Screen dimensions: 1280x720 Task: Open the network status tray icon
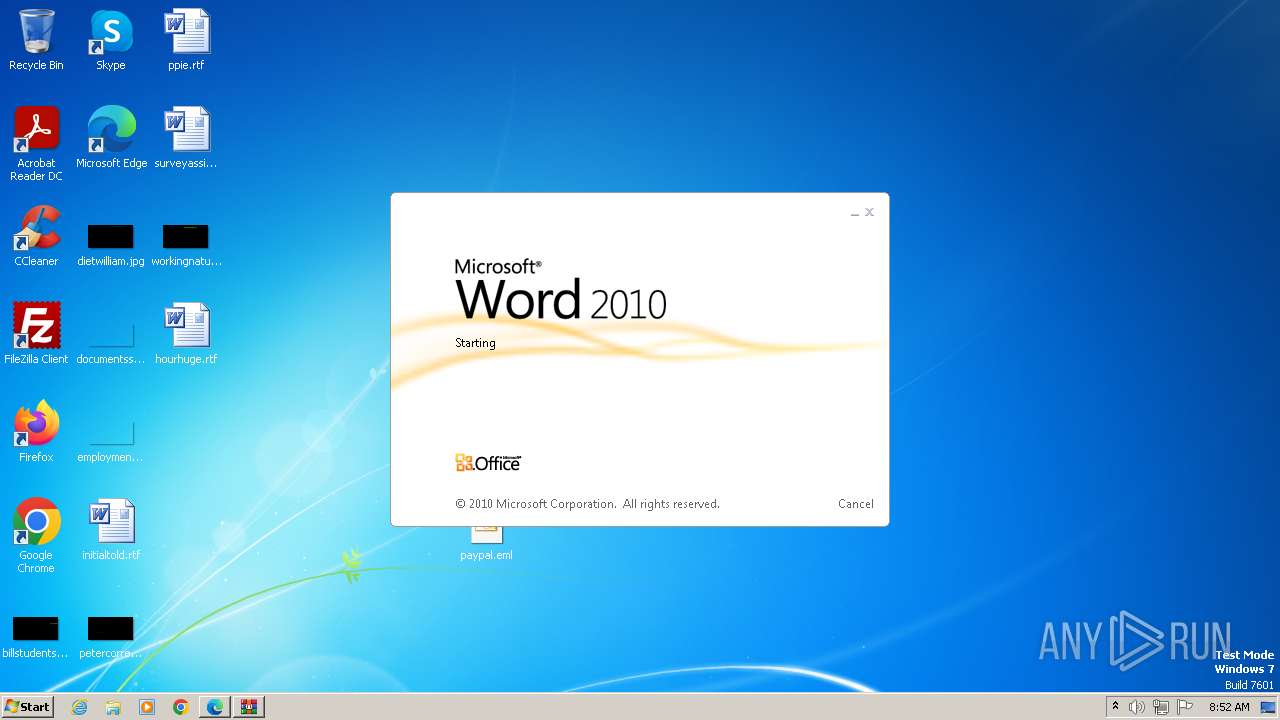pyautogui.click(x=1161, y=707)
